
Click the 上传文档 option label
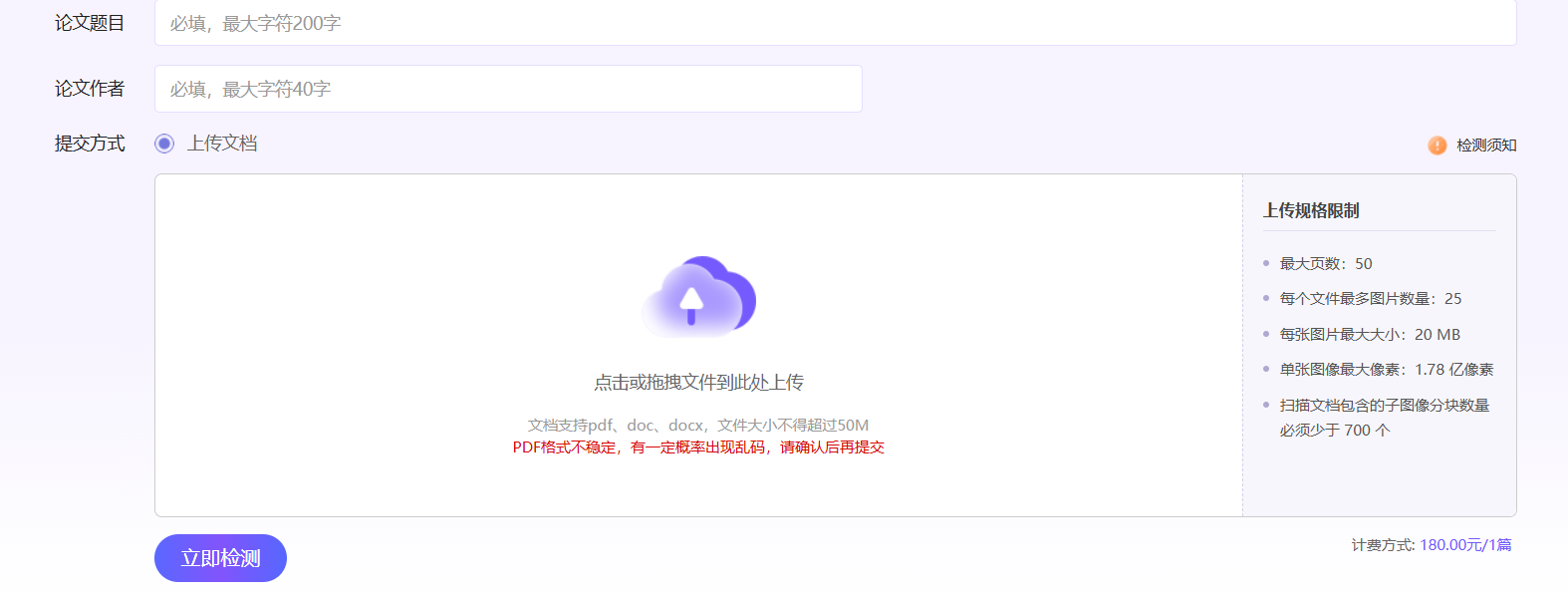click(222, 144)
